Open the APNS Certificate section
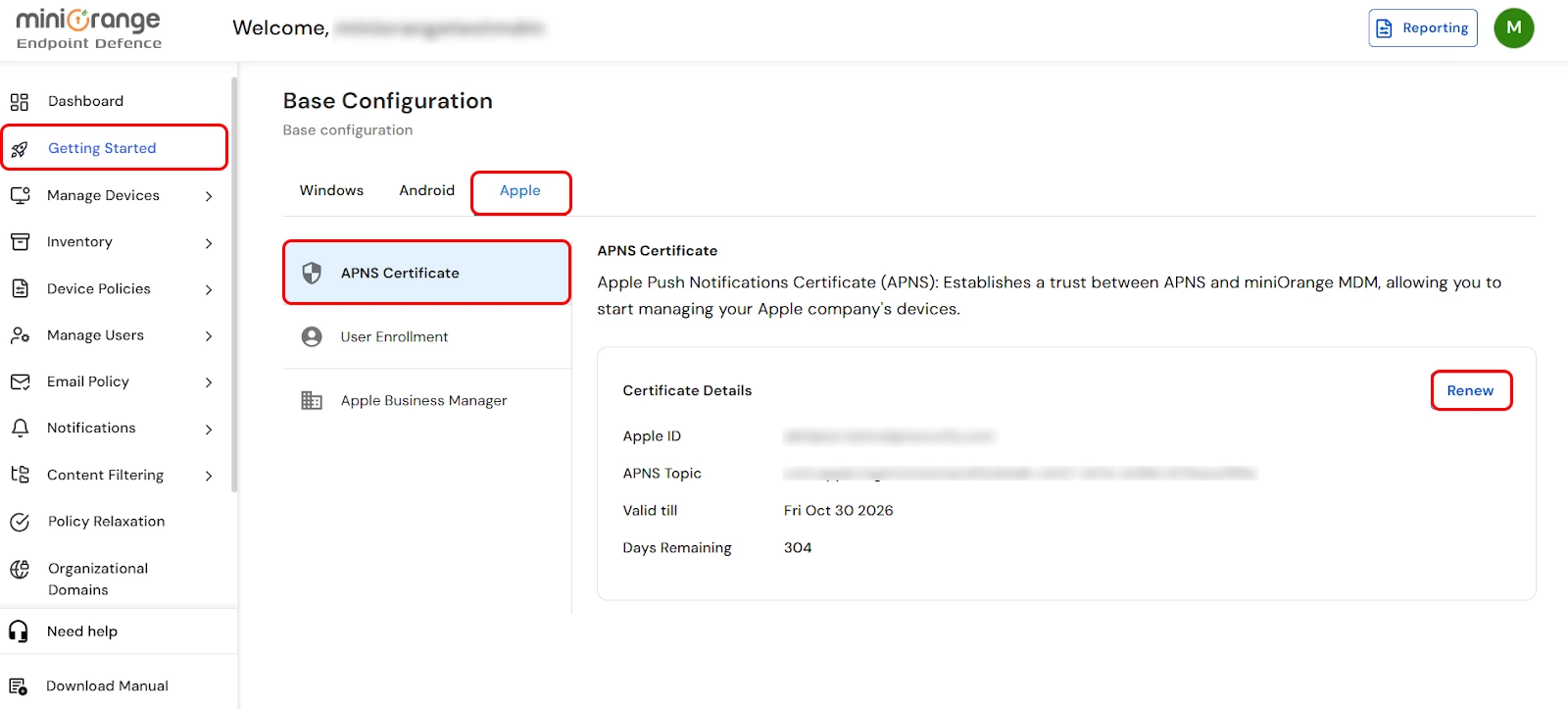 pos(426,273)
